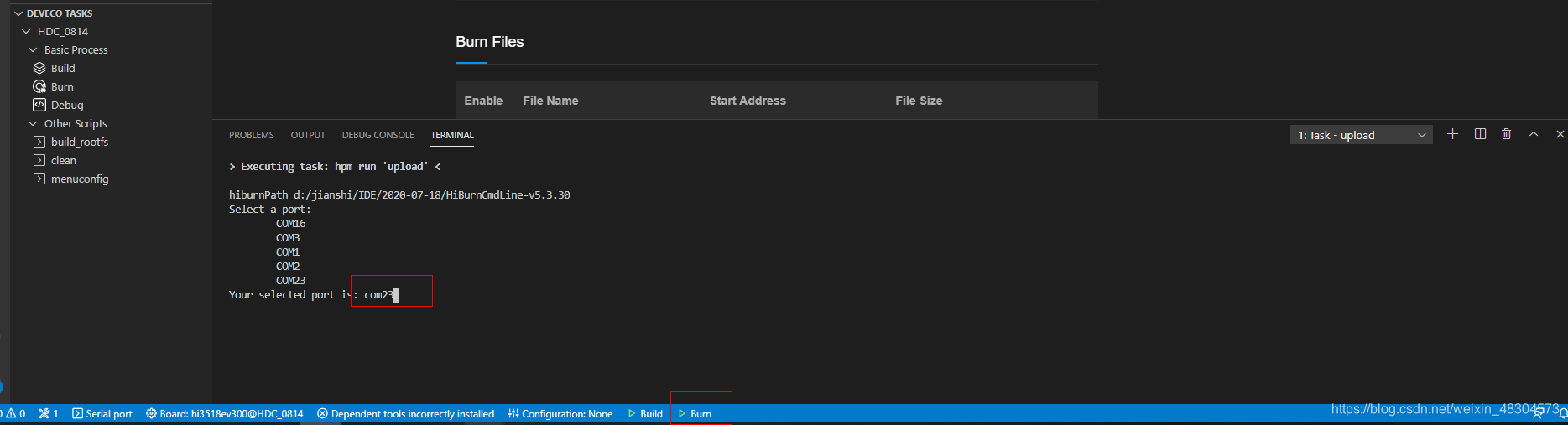The width and height of the screenshot is (1568, 425).
Task: Split the terminal panel
Action: (1480, 134)
